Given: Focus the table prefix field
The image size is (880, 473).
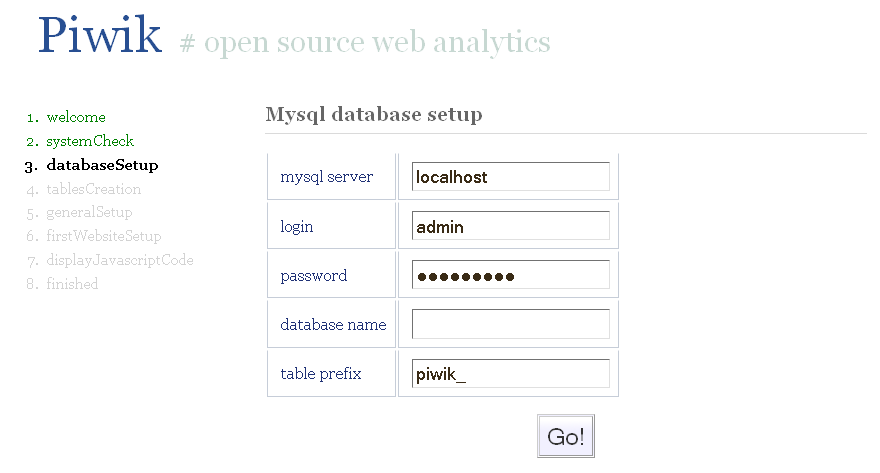Looking at the screenshot, I should (511, 373).
